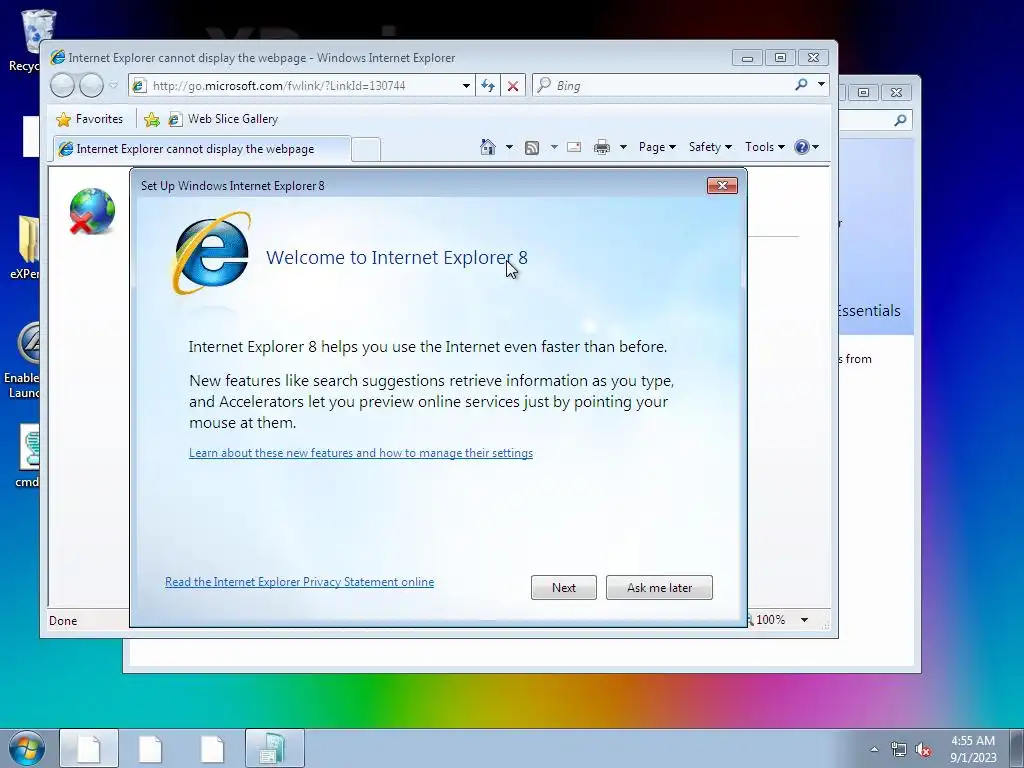Open a new blank tab
Screen dimensions: 1024x768
coord(366,150)
